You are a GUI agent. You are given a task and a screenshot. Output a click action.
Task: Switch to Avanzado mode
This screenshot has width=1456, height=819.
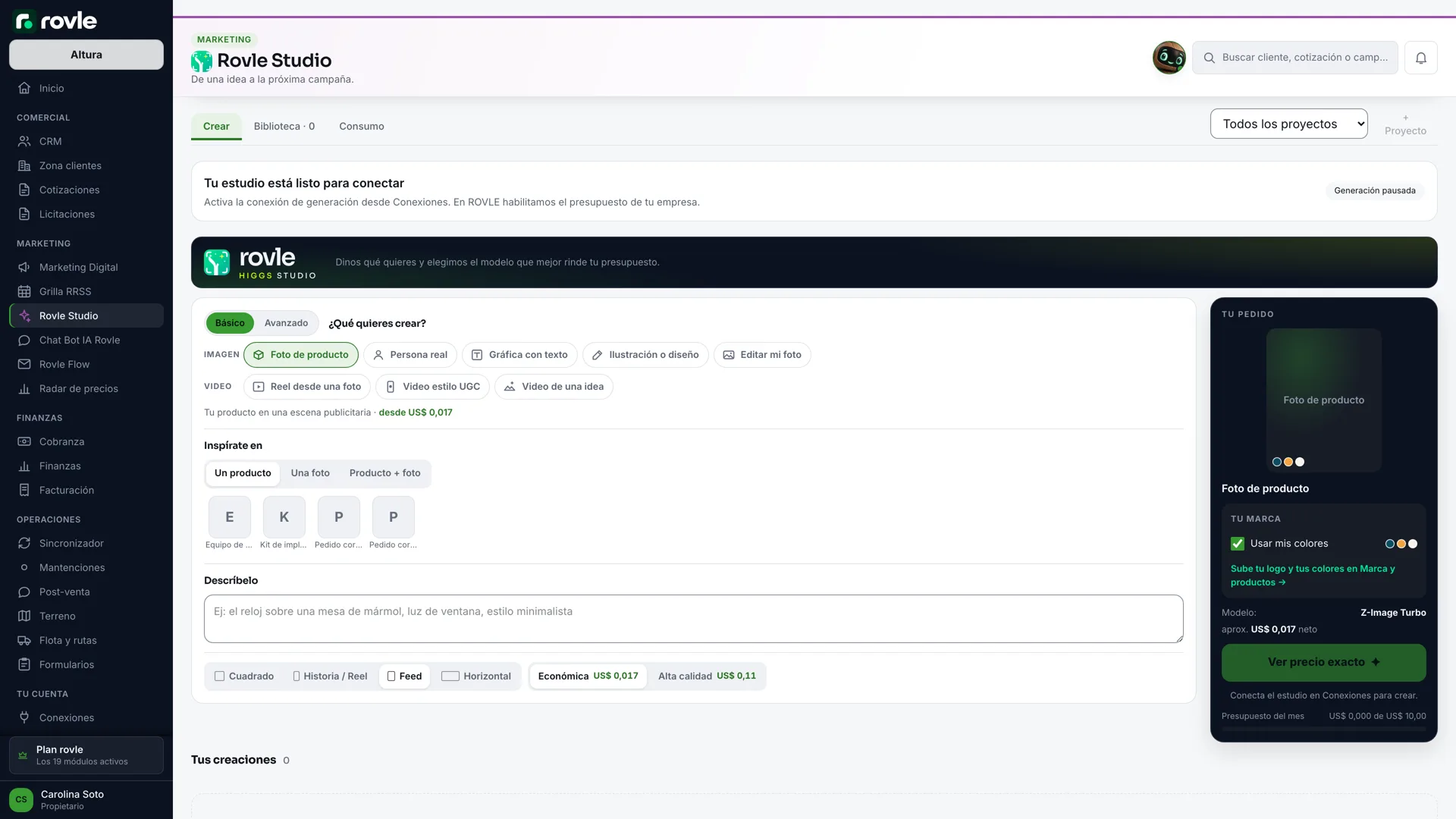(x=286, y=323)
